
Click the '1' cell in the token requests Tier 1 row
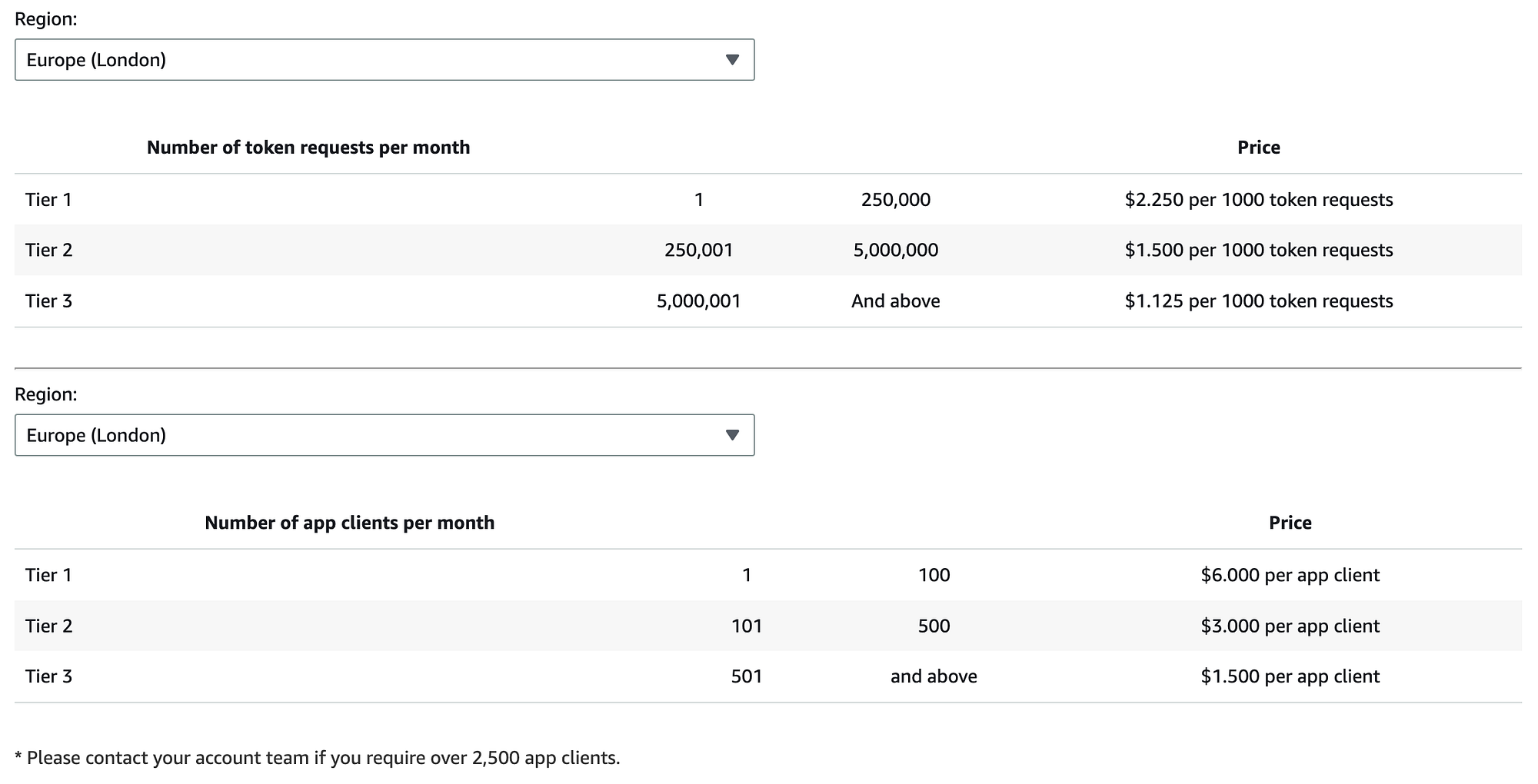699,200
